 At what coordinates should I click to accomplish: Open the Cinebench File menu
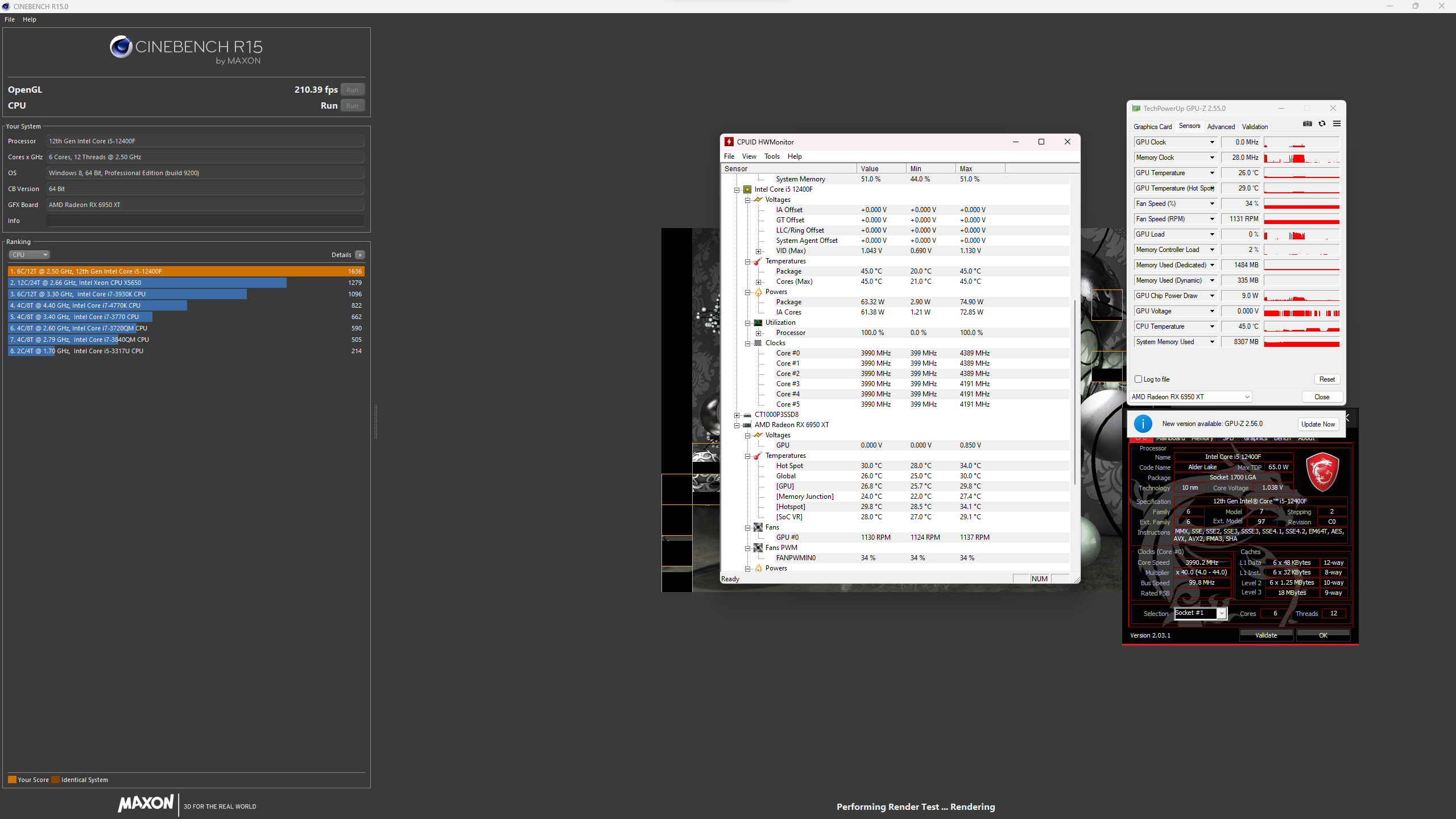[10, 19]
